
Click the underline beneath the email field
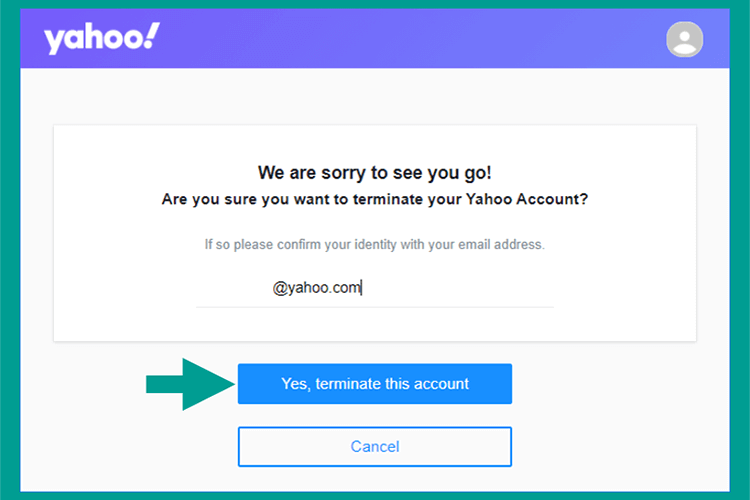coord(375,307)
